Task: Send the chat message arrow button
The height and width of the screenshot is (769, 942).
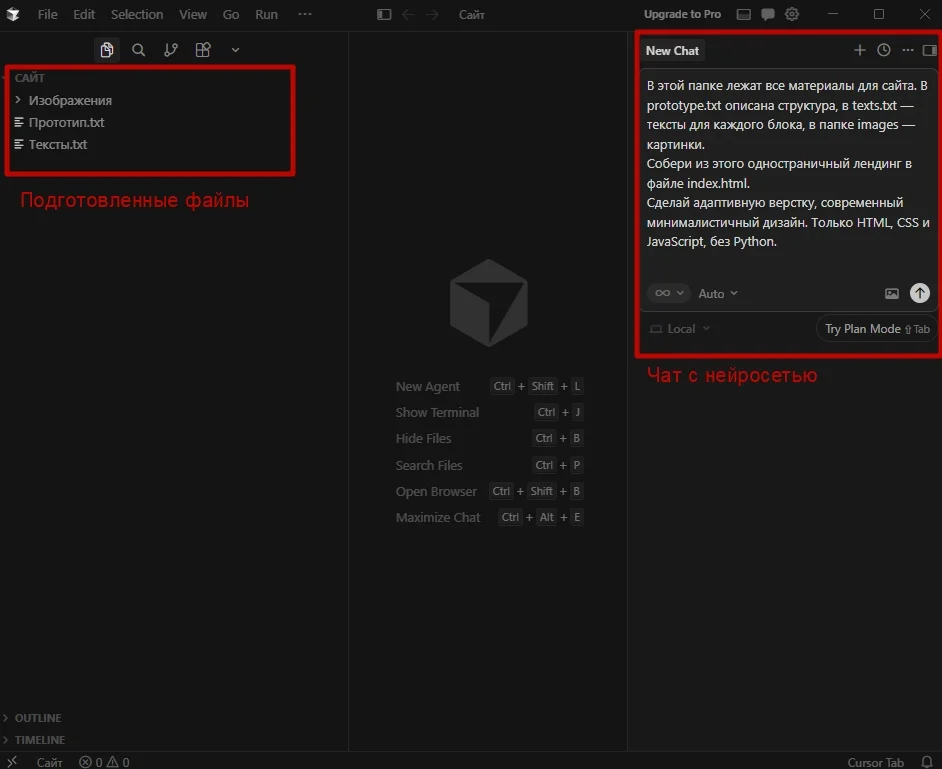Action: click(x=919, y=293)
